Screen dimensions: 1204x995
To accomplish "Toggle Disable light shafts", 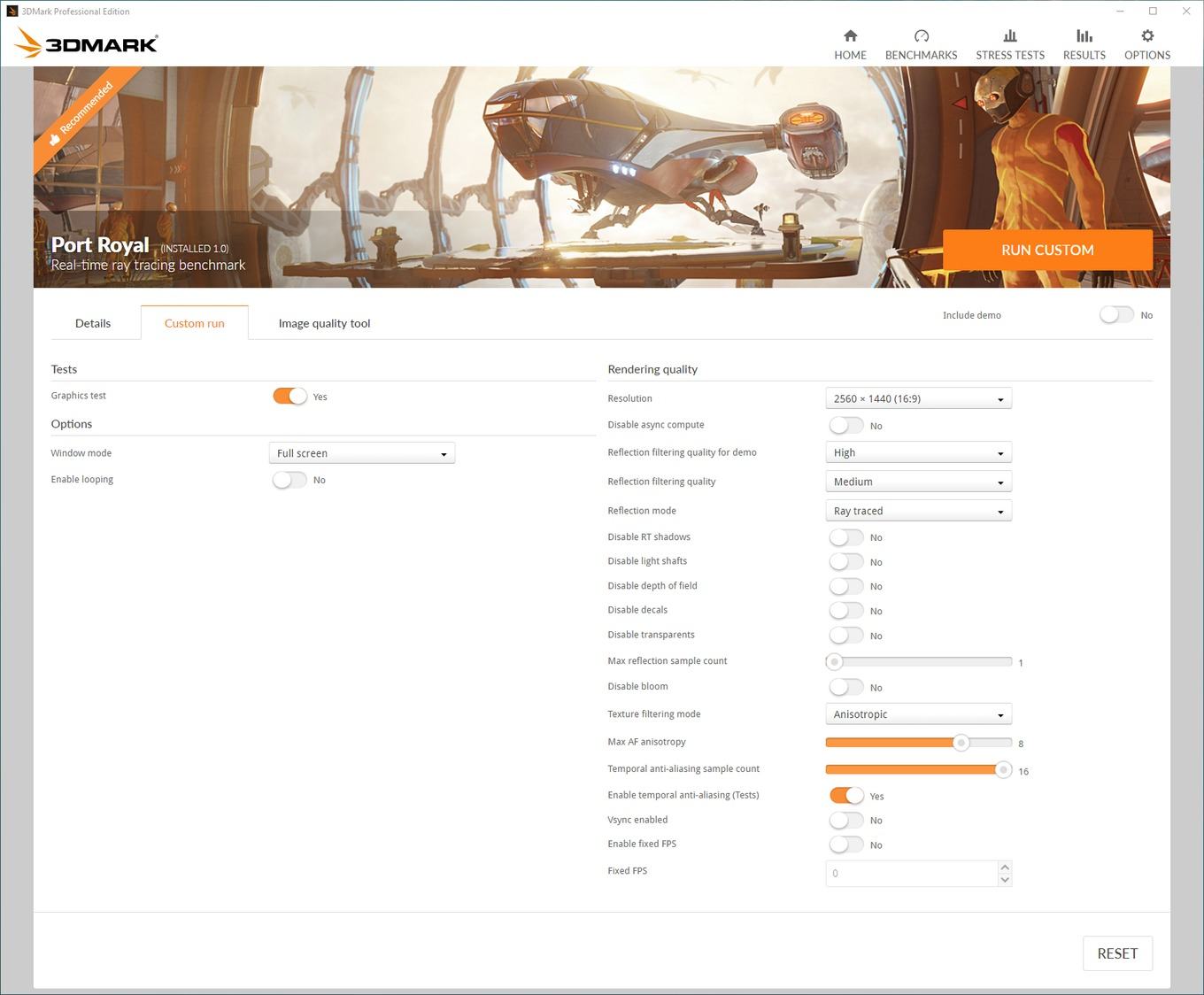I will pyautogui.click(x=846, y=561).
